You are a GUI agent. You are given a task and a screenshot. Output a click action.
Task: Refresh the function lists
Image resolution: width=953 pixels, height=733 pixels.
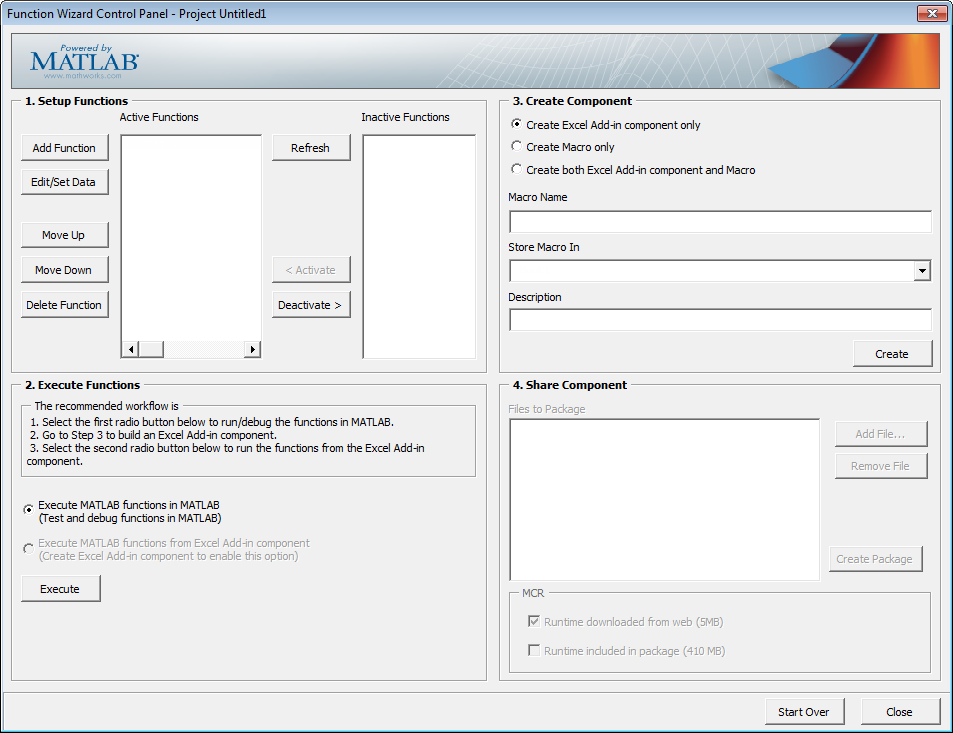(x=311, y=148)
